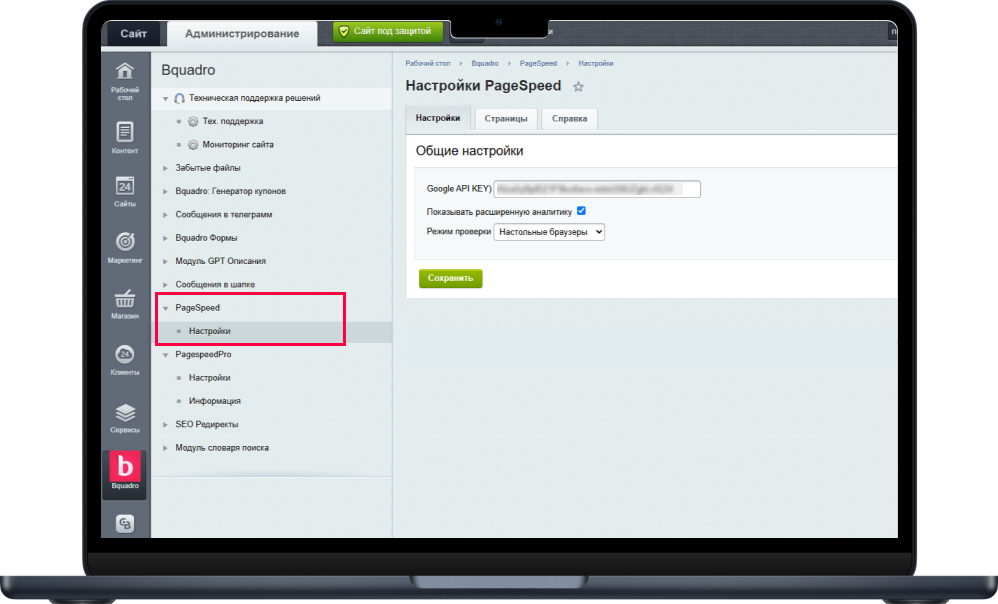Open the Контент sidebar section
This screenshot has height=604, width=998.
pos(125,137)
